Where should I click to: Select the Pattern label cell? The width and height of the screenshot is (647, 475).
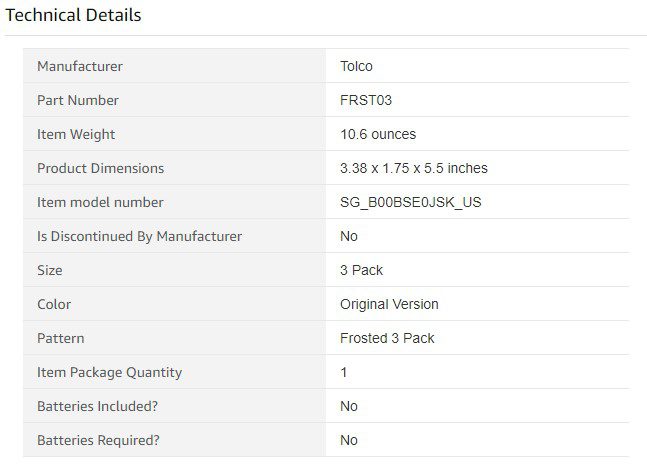pos(174,338)
